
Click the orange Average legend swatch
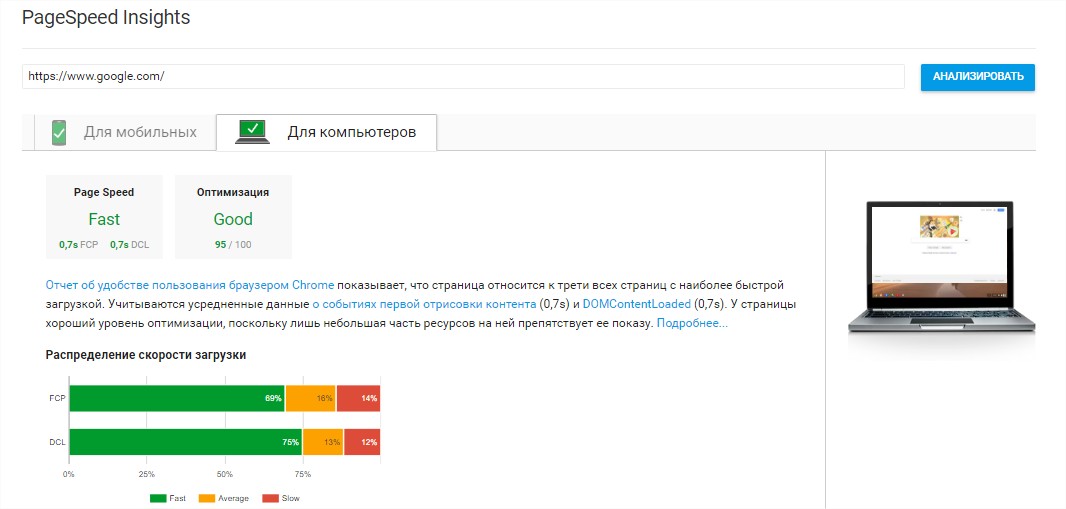click(207, 498)
